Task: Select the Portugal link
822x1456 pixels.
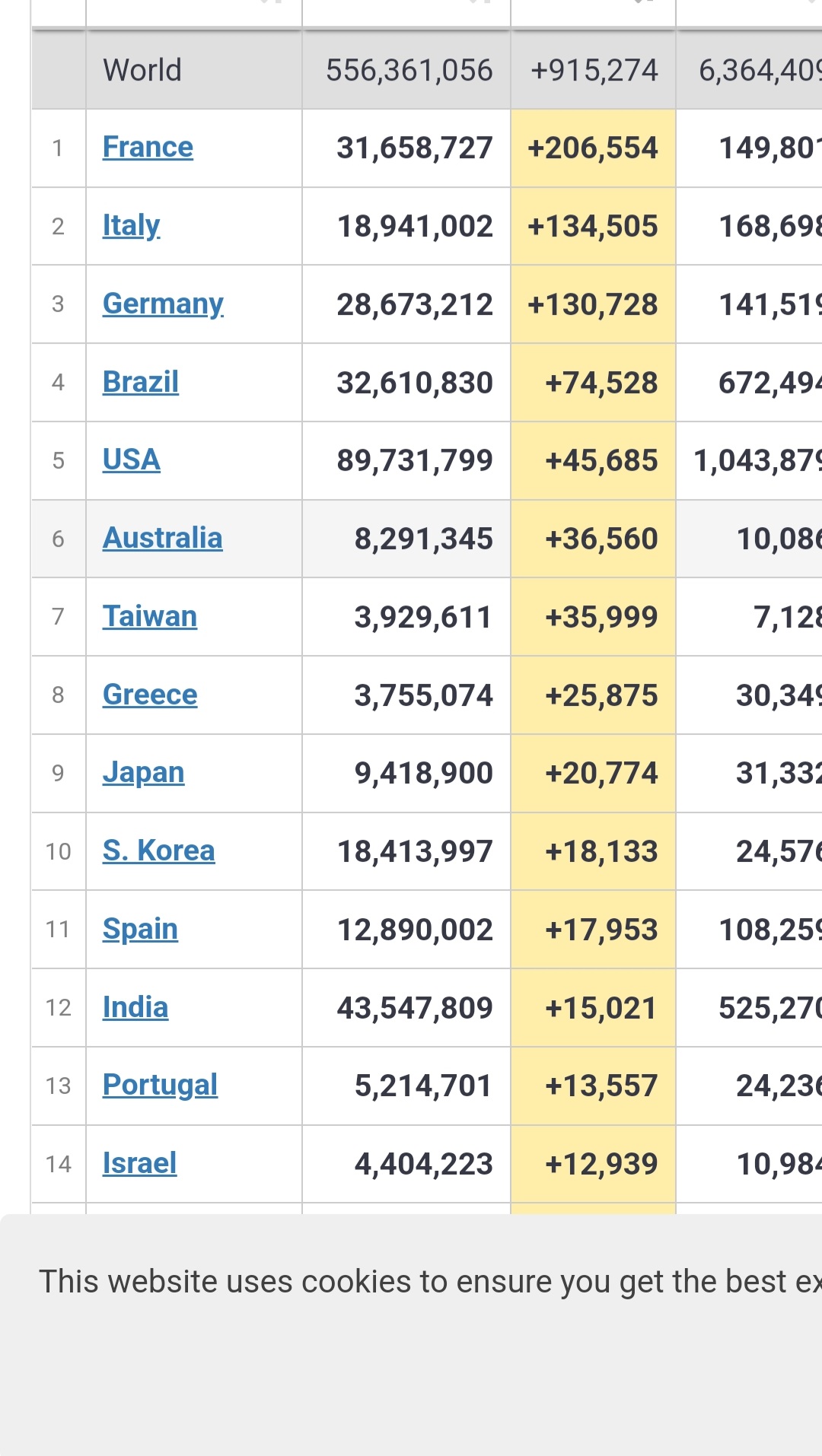Action: 160,1085
